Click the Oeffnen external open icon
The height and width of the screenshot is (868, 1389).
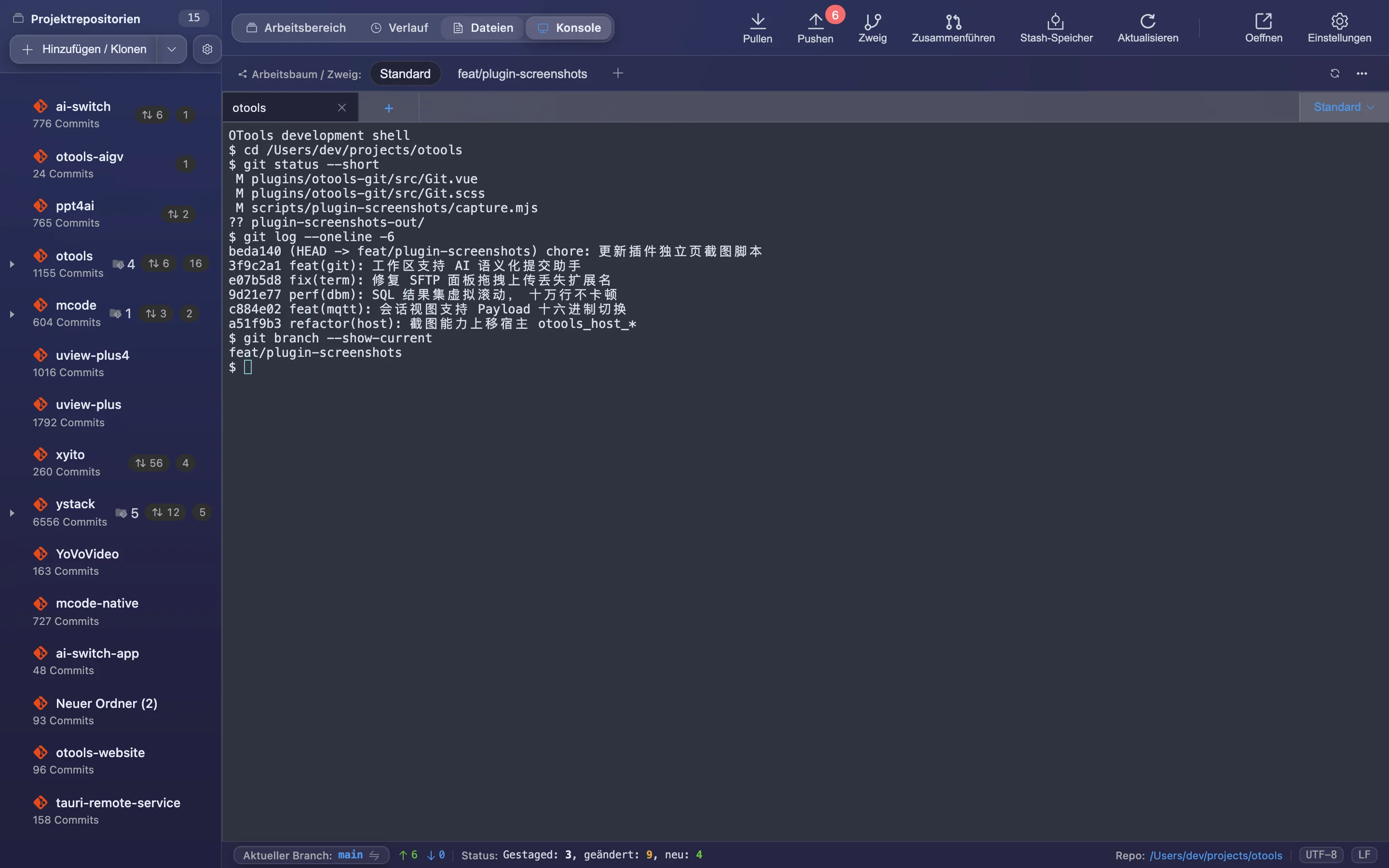(x=1263, y=21)
